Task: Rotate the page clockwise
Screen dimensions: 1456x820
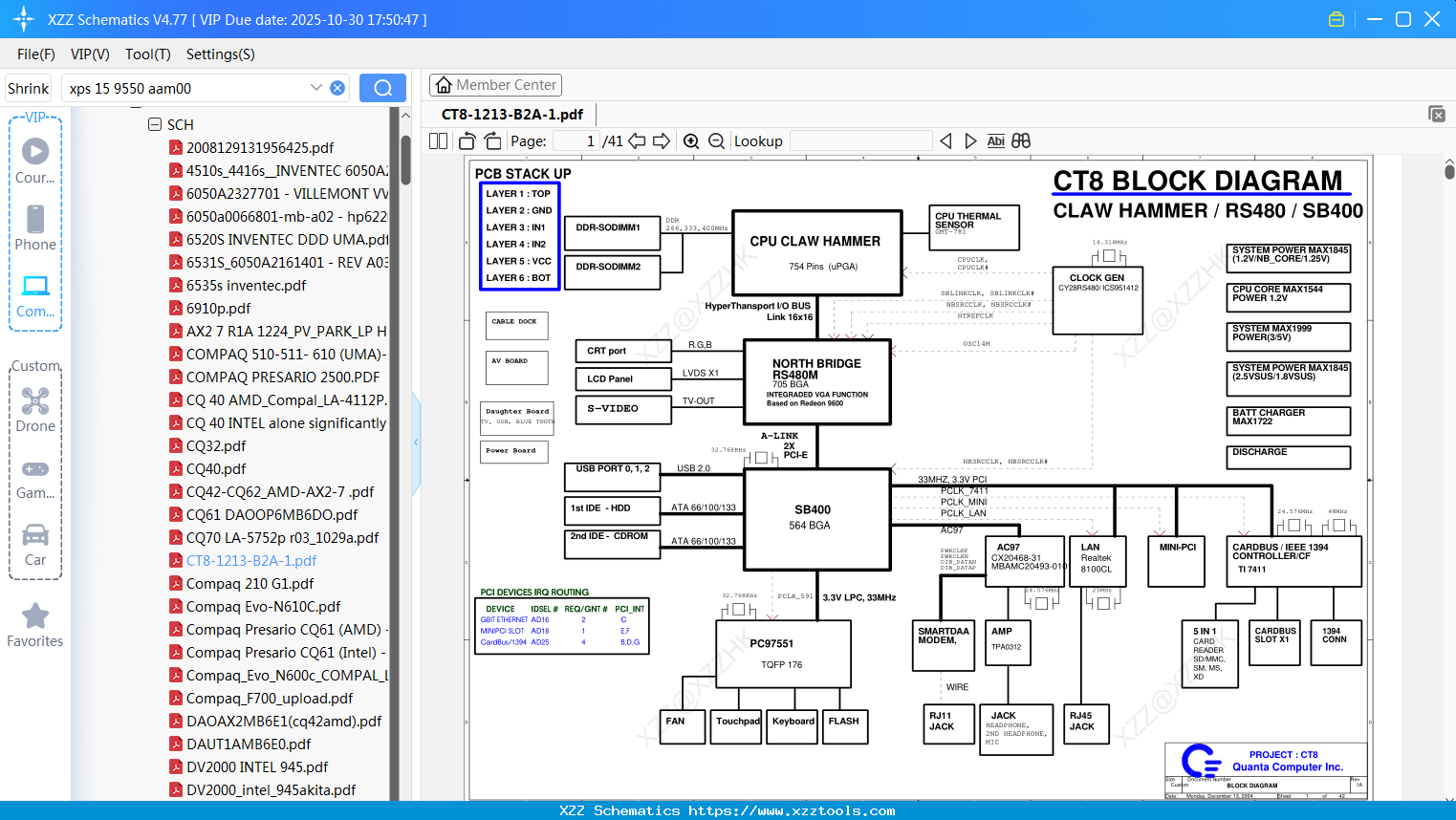Action: point(492,141)
